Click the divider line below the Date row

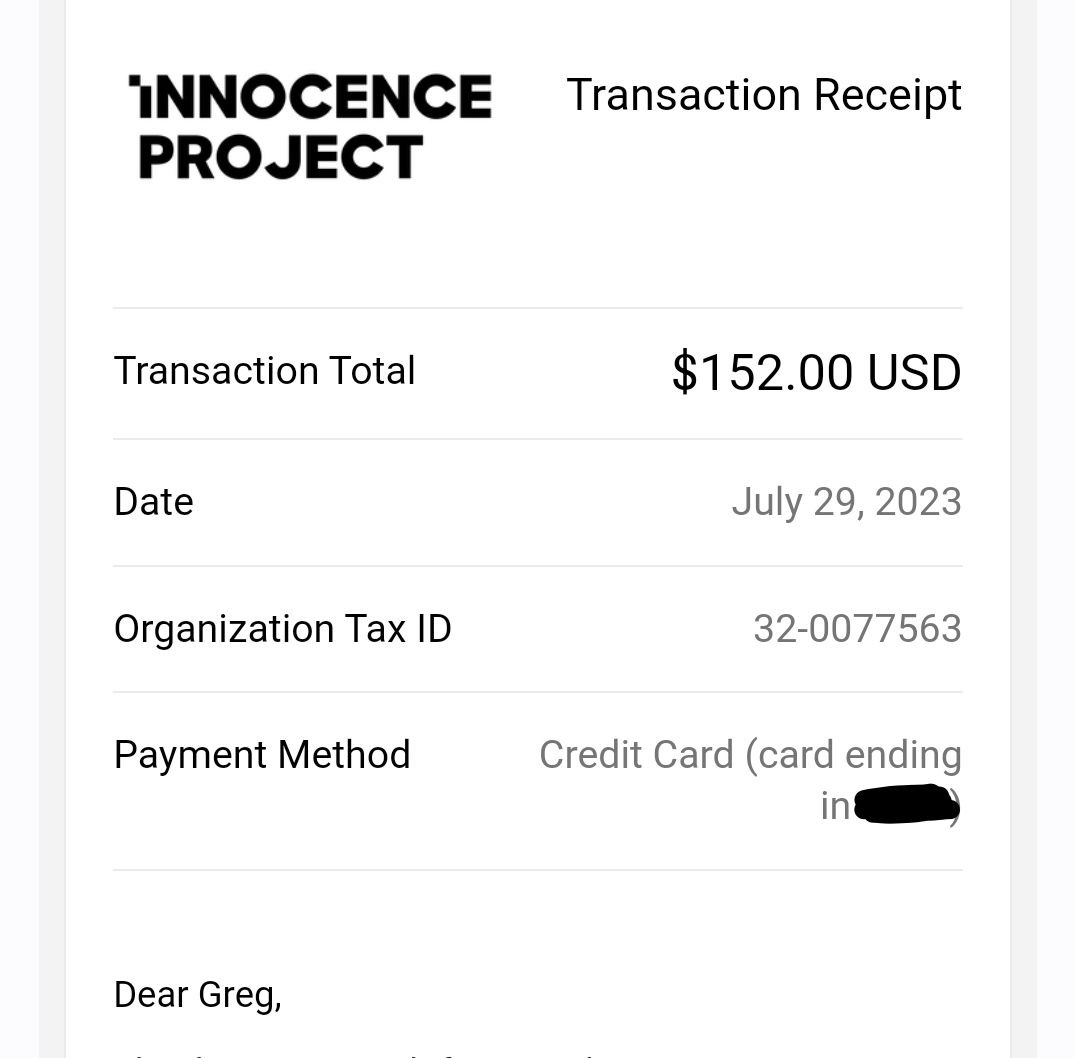538,566
